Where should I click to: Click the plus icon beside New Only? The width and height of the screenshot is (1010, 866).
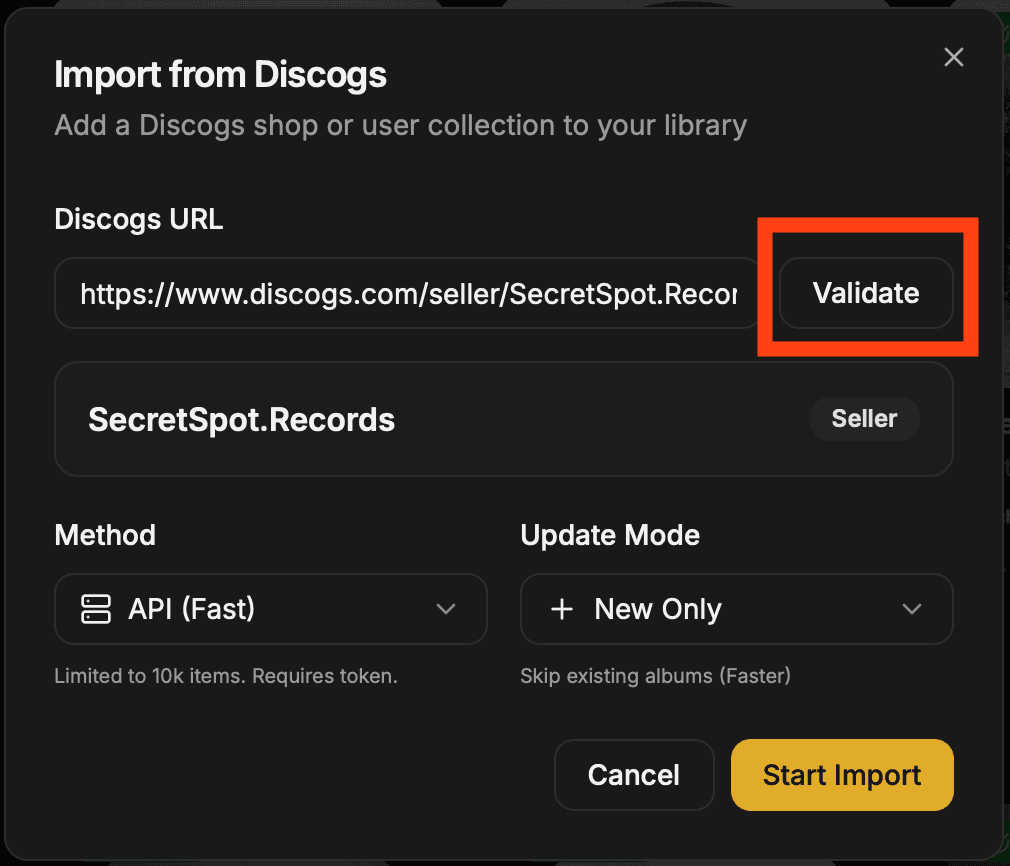point(562,609)
